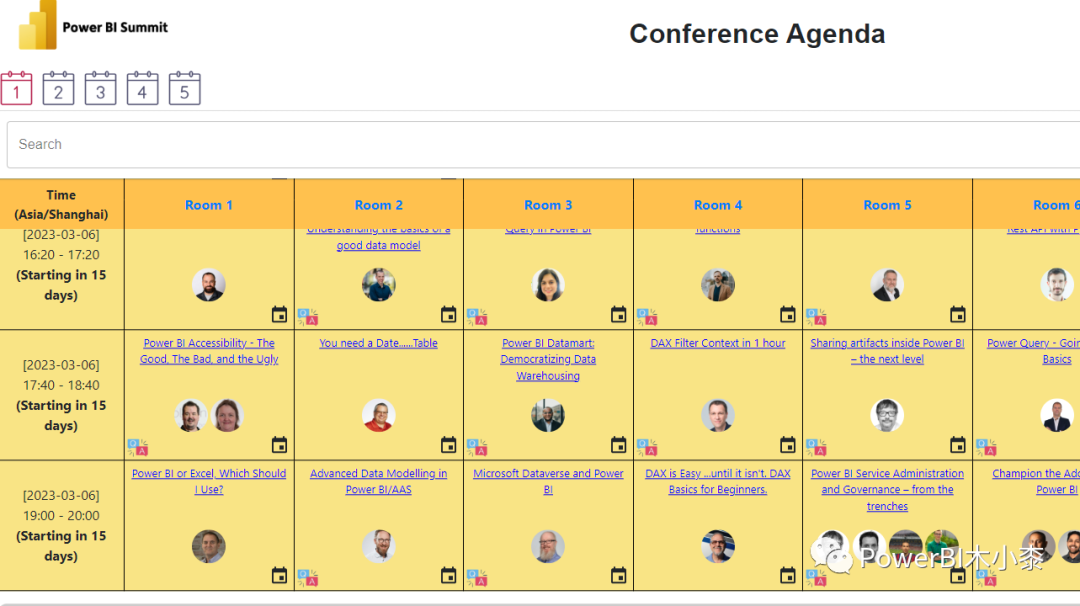Image resolution: width=1080 pixels, height=606 pixels.
Task: Open 'DAX Filter Context in 1 hour' link
Action: click(718, 343)
